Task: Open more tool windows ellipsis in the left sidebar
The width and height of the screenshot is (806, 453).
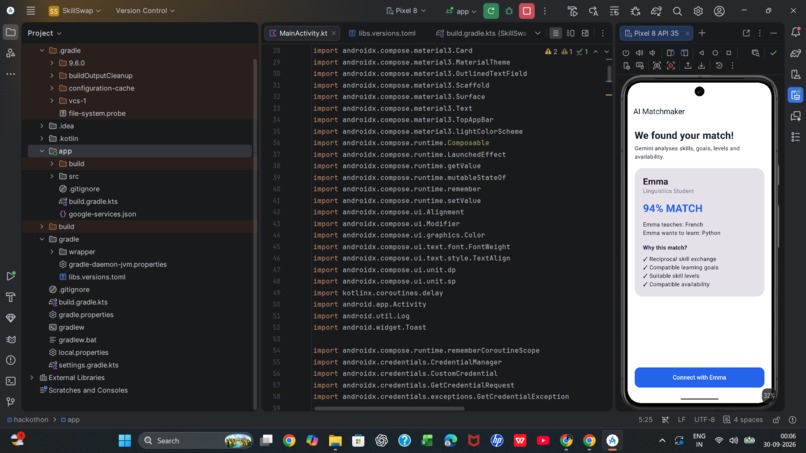Action: [10, 74]
